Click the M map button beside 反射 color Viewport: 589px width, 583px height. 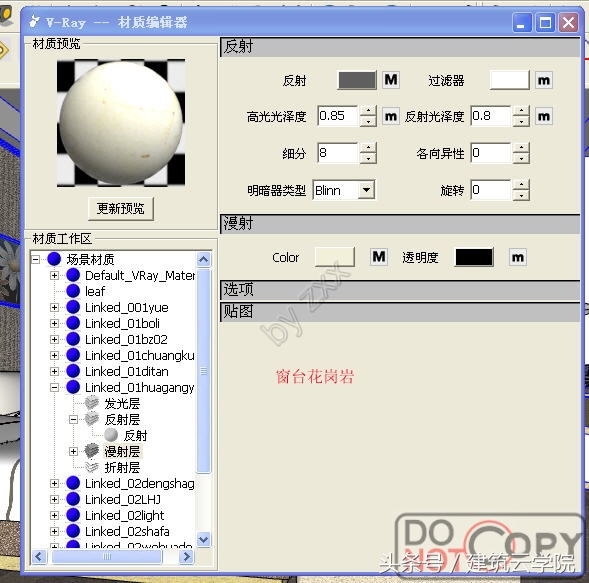391,80
